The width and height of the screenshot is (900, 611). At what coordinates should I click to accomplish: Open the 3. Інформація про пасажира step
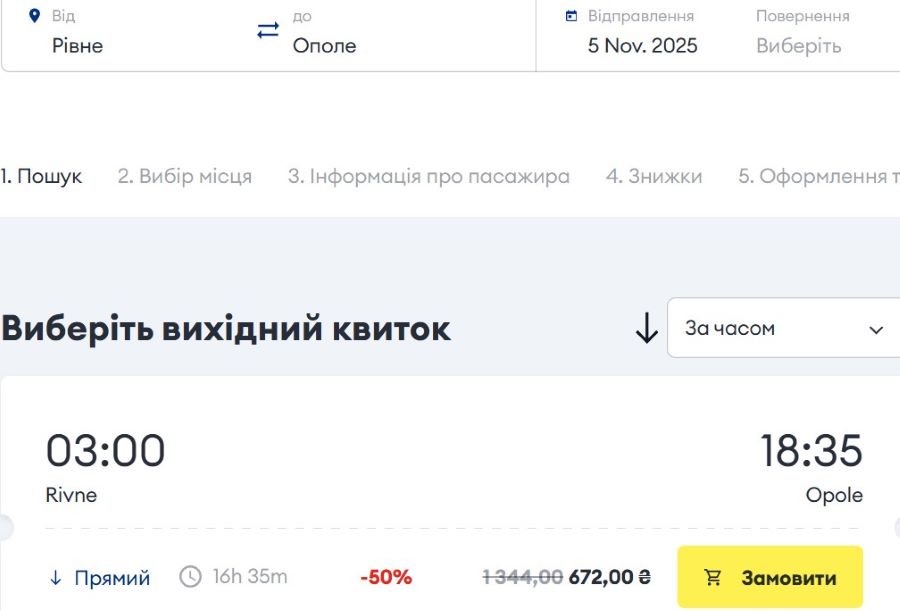tap(429, 177)
